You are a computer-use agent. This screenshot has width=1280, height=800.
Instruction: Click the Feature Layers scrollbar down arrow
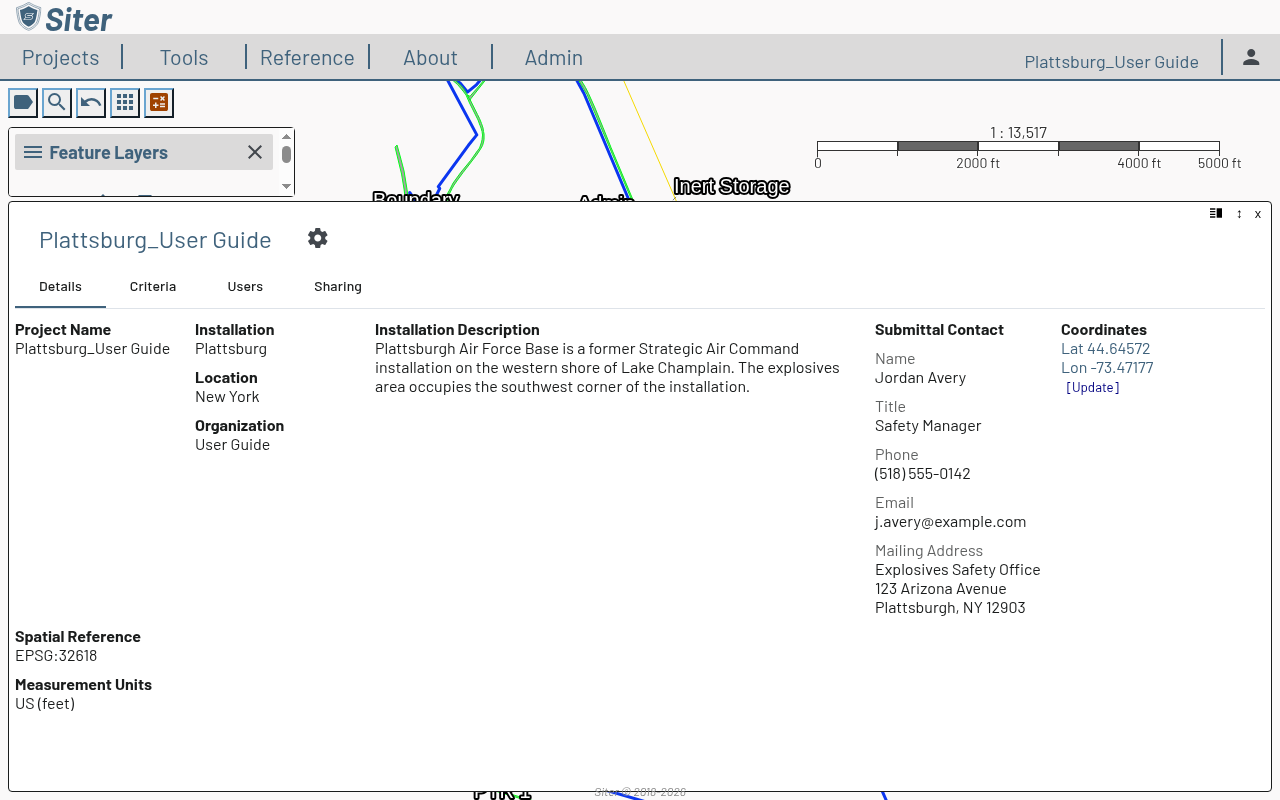click(287, 186)
